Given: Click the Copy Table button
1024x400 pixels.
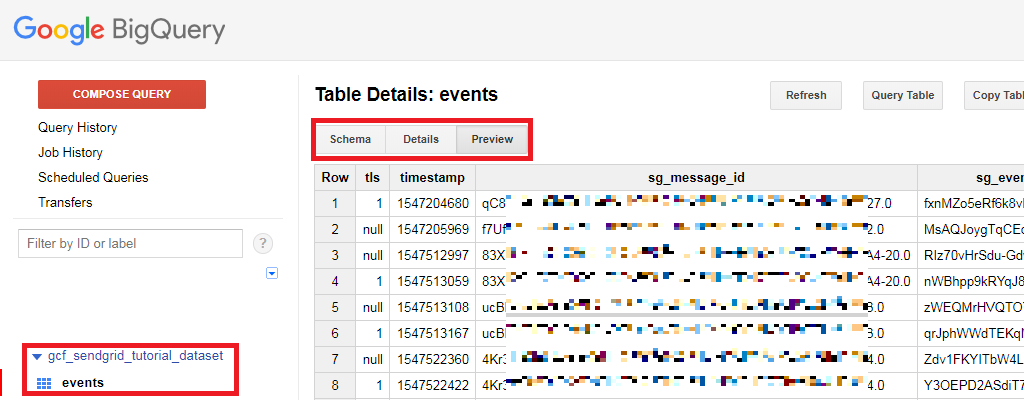Looking at the screenshot, I should (x=994, y=95).
